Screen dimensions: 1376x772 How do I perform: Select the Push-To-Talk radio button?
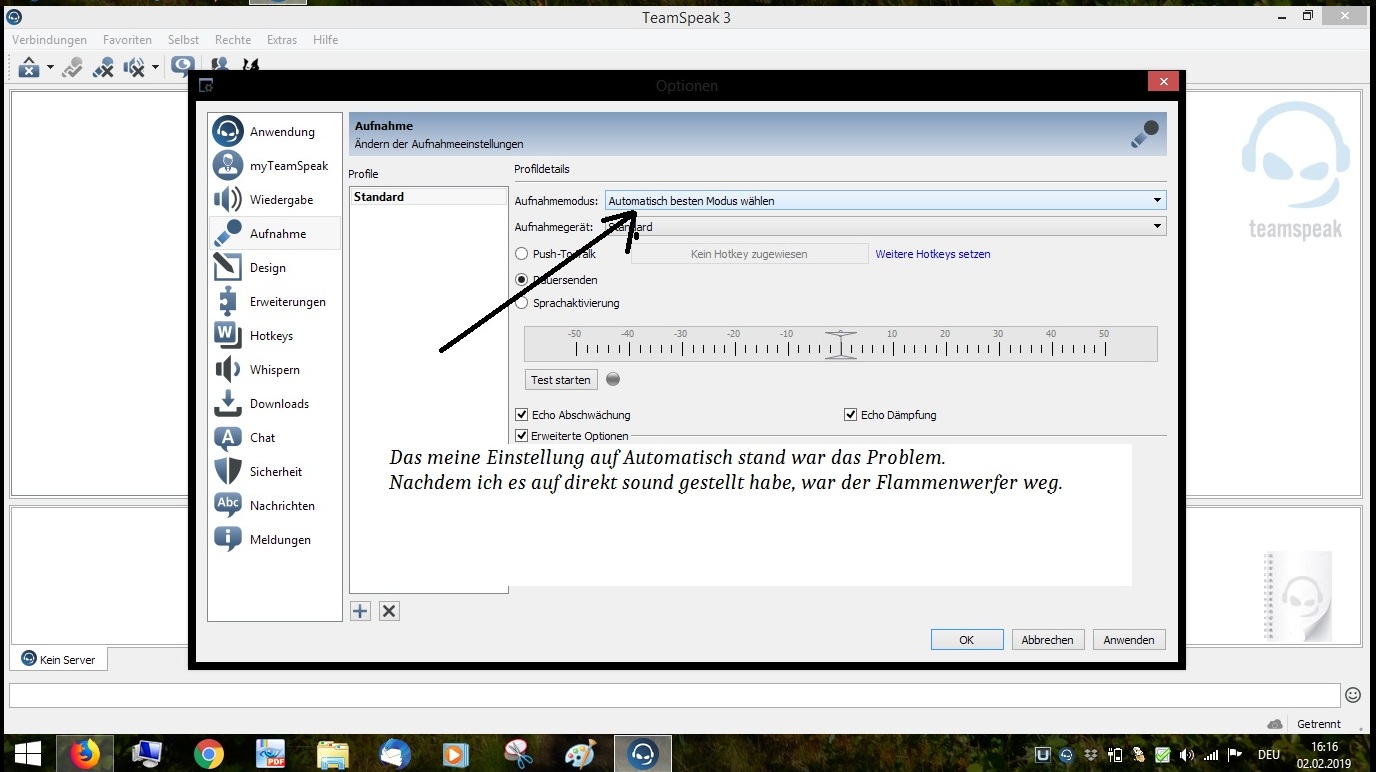[521, 254]
